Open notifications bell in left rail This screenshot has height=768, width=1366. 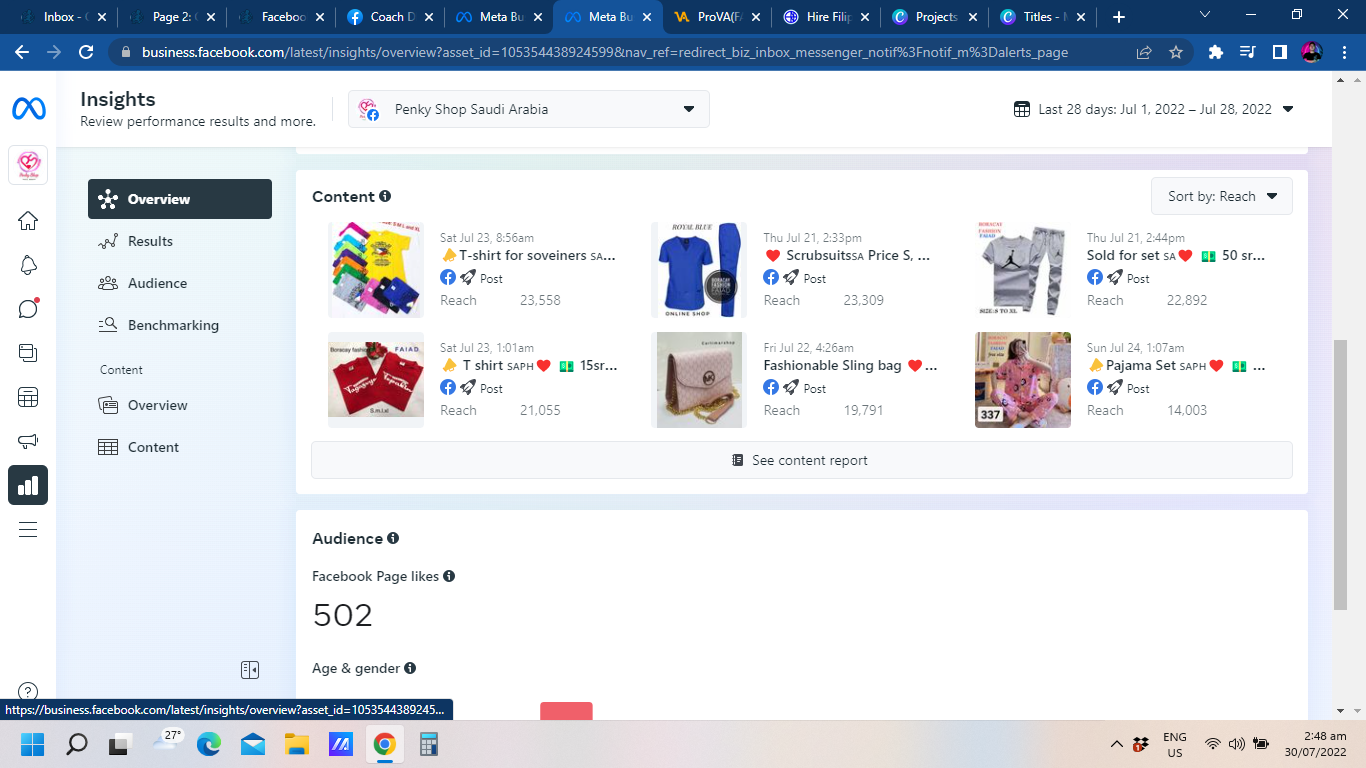pyautogui.click(x=28, y=265)
